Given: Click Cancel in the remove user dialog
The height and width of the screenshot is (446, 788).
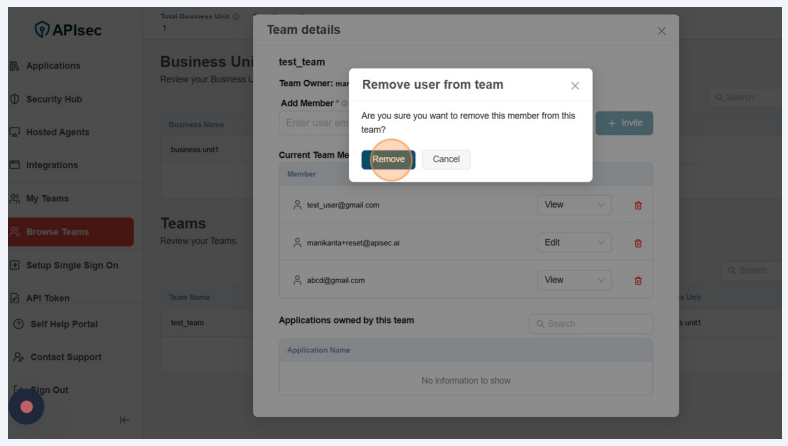Looking at the screenshot, I should 446,159.
